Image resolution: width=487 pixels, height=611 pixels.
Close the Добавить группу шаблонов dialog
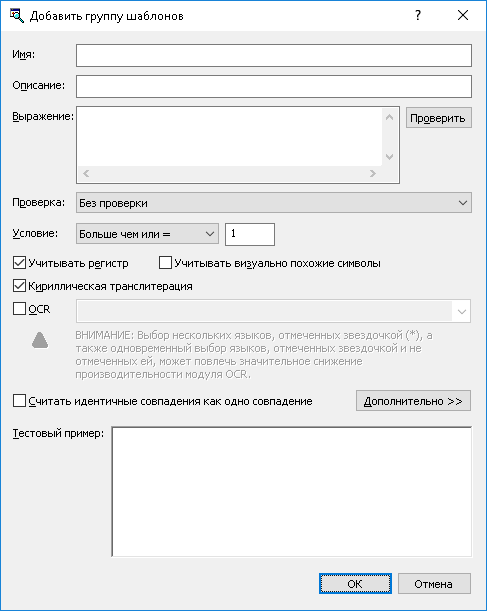click(463, 16)
